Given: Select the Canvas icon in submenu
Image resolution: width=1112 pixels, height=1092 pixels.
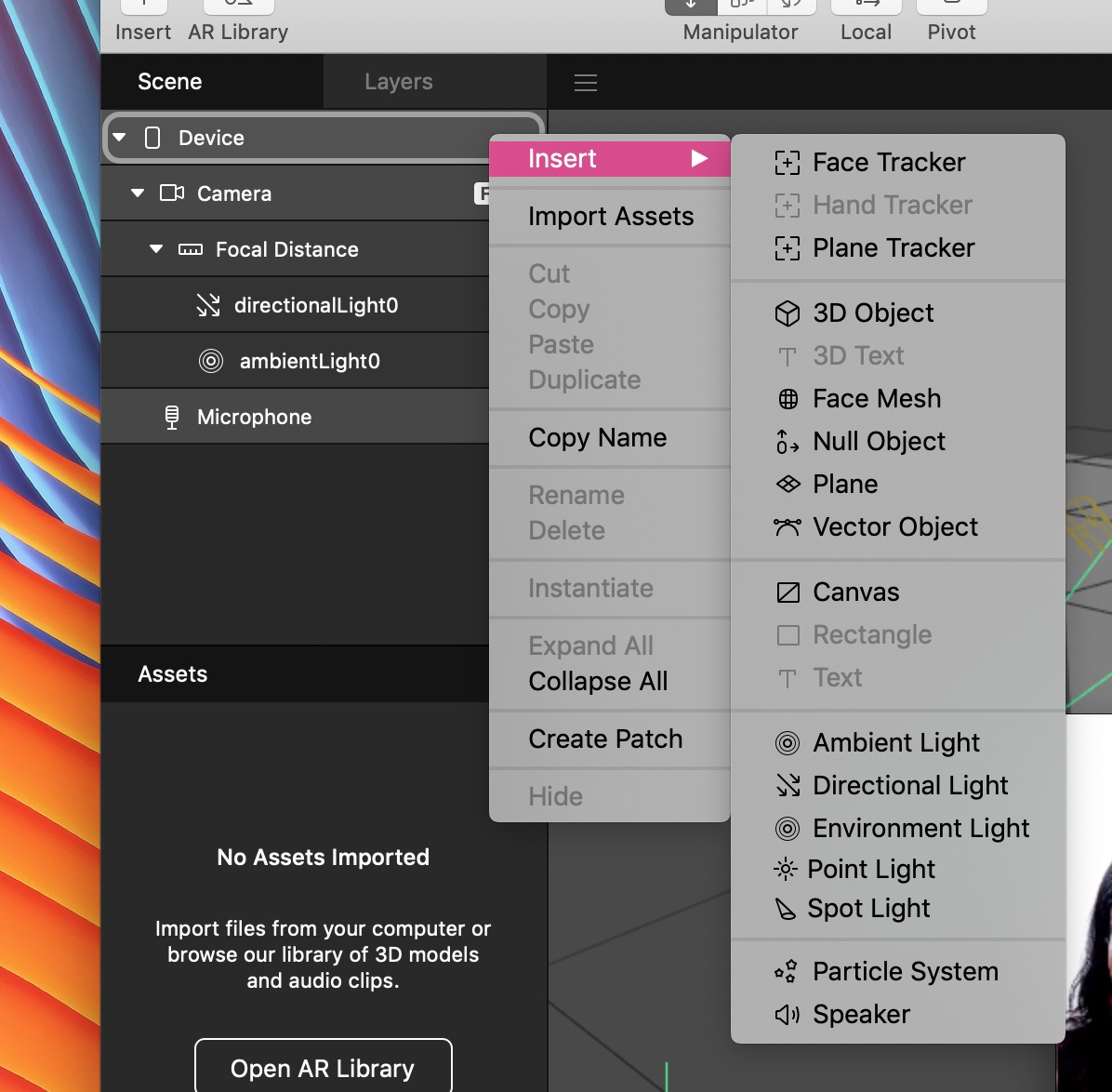Looking at the screenshot, I should (787, 593).
